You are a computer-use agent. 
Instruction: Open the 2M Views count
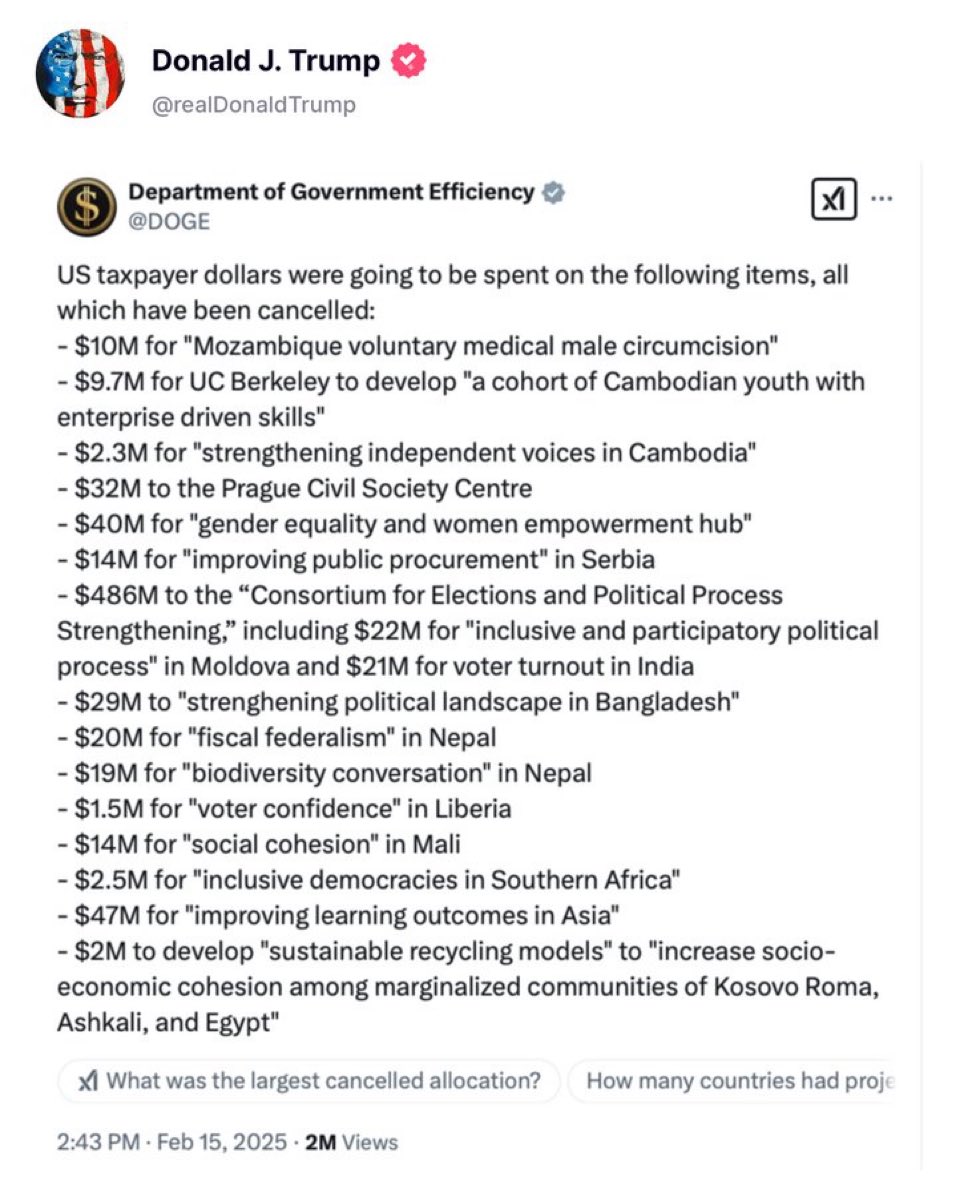pos(351,1142)
